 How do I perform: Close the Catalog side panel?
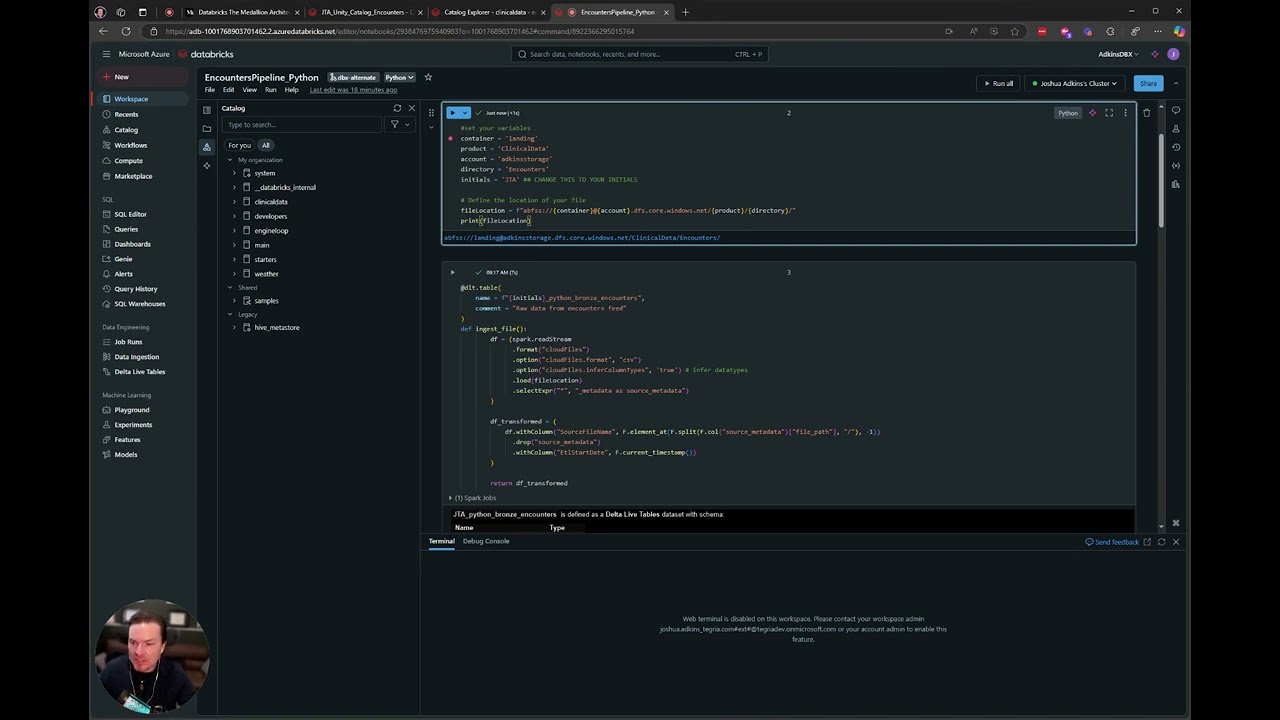point(411,108)
